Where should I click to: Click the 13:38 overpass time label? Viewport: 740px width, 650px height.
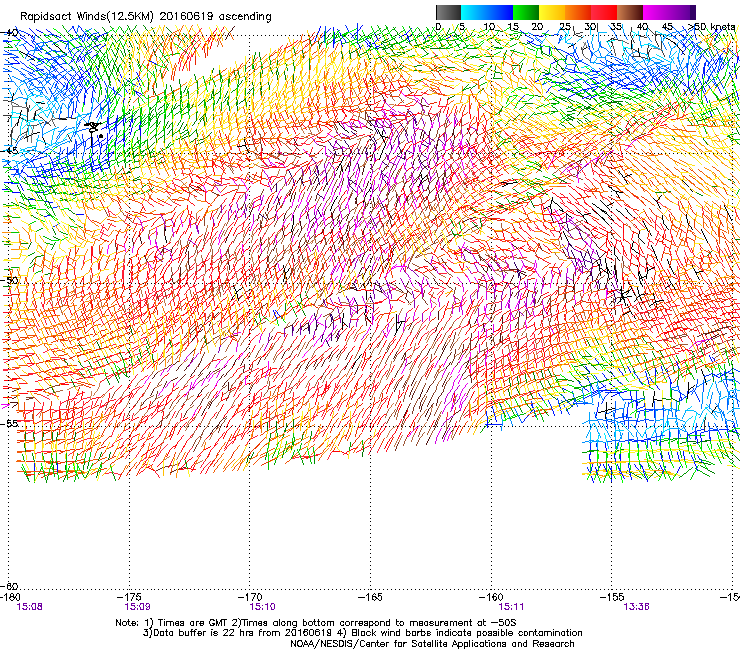[636, 607]
